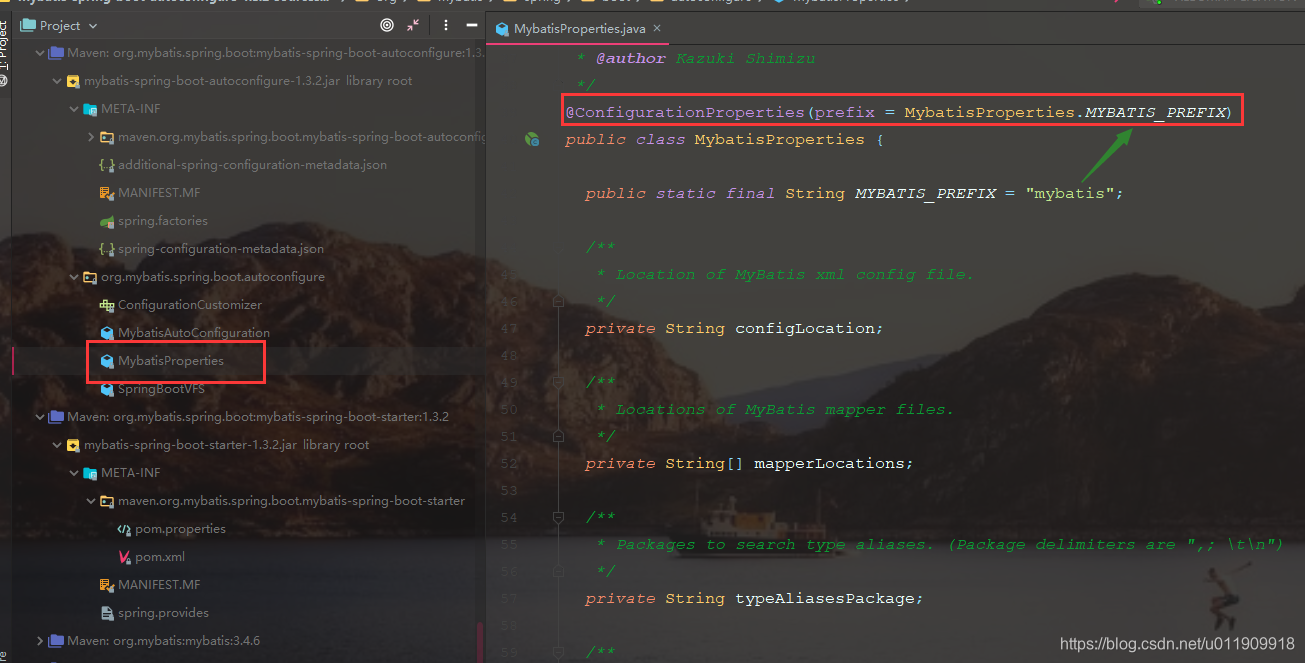
Task: Click the MYBATIS_PREFIX constant declaration
Action: (925, 193)
